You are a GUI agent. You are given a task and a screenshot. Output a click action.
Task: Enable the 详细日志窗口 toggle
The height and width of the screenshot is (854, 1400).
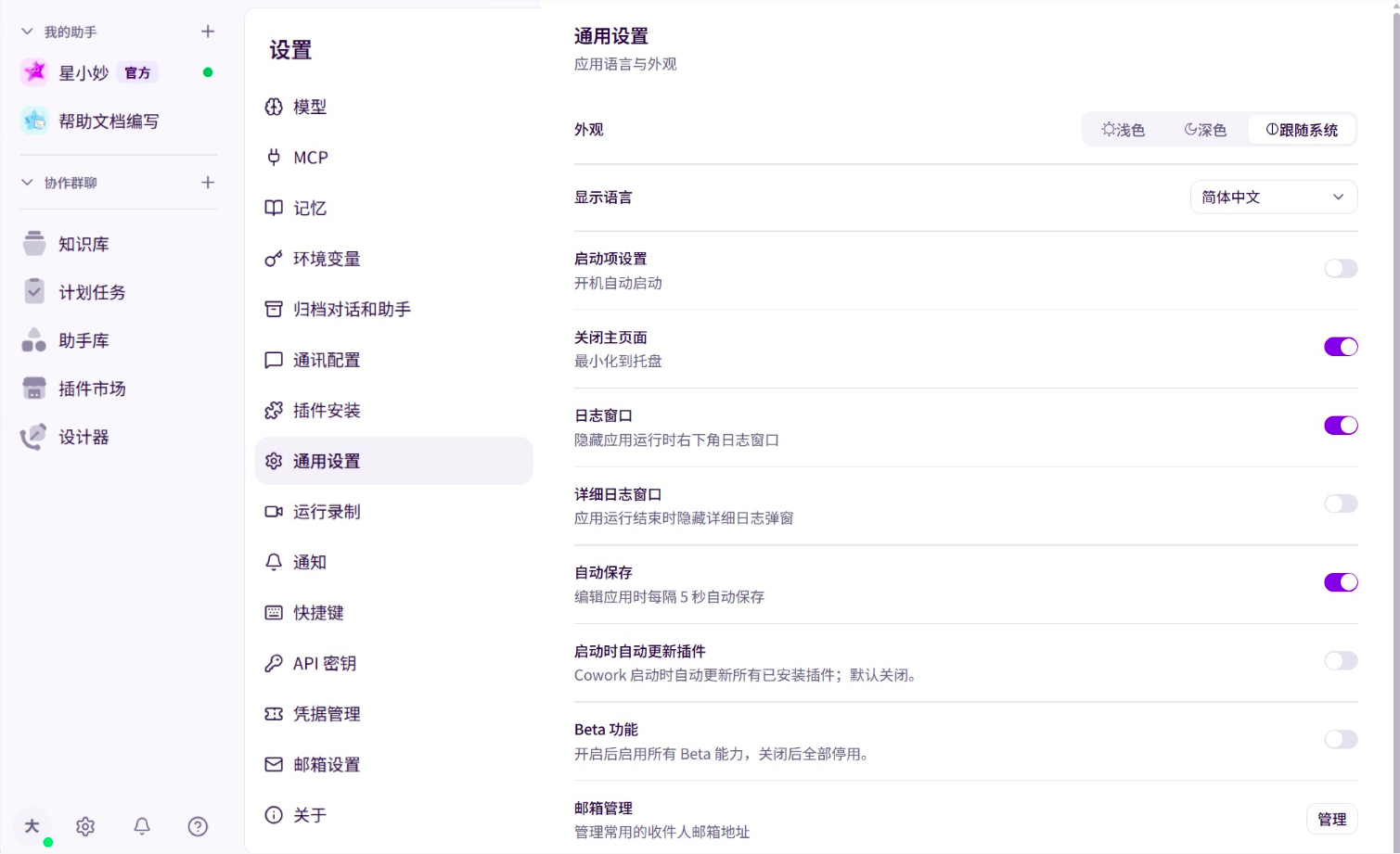point(1341,503)
